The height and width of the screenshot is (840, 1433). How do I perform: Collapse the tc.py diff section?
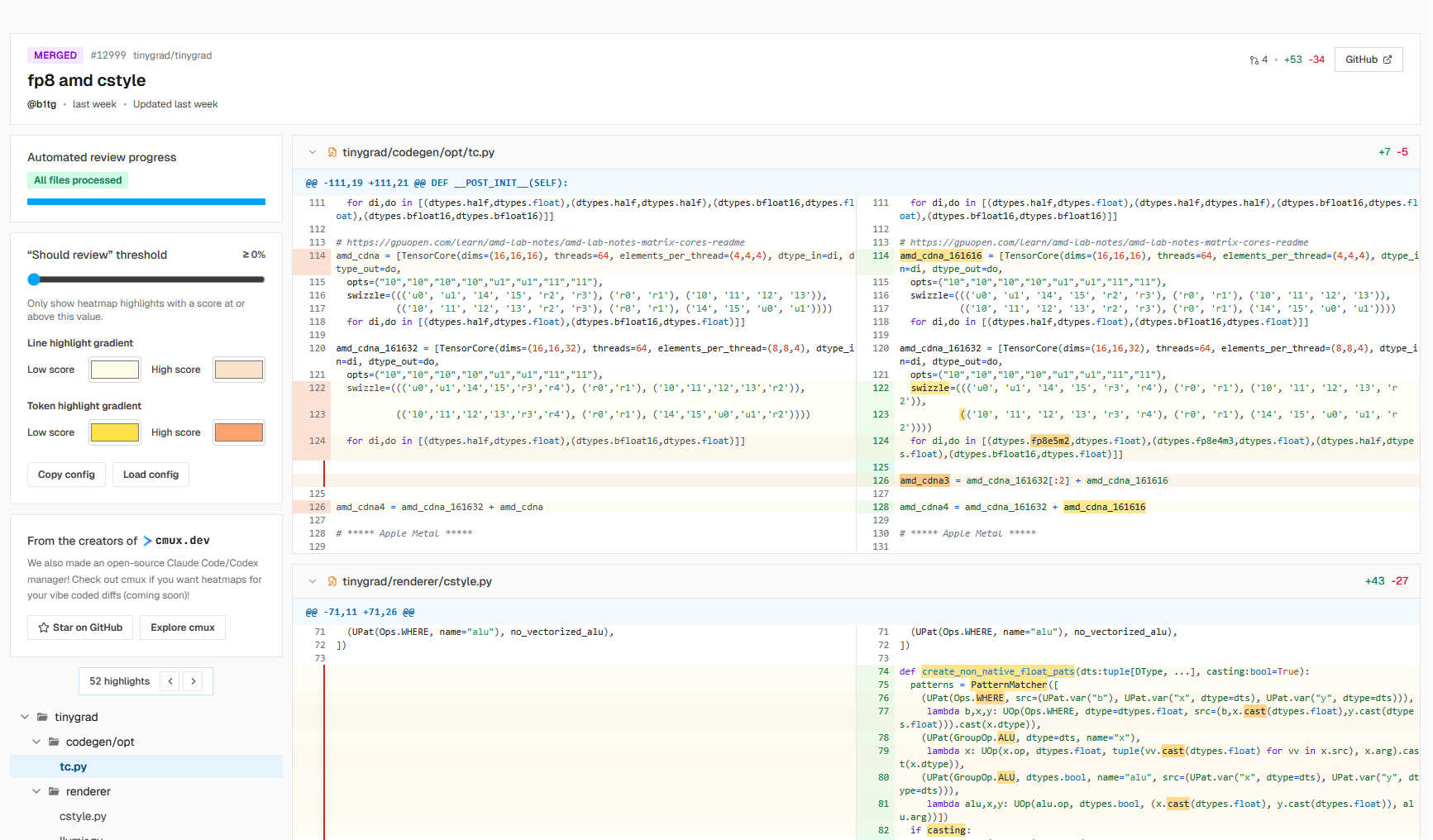(313, 152)
